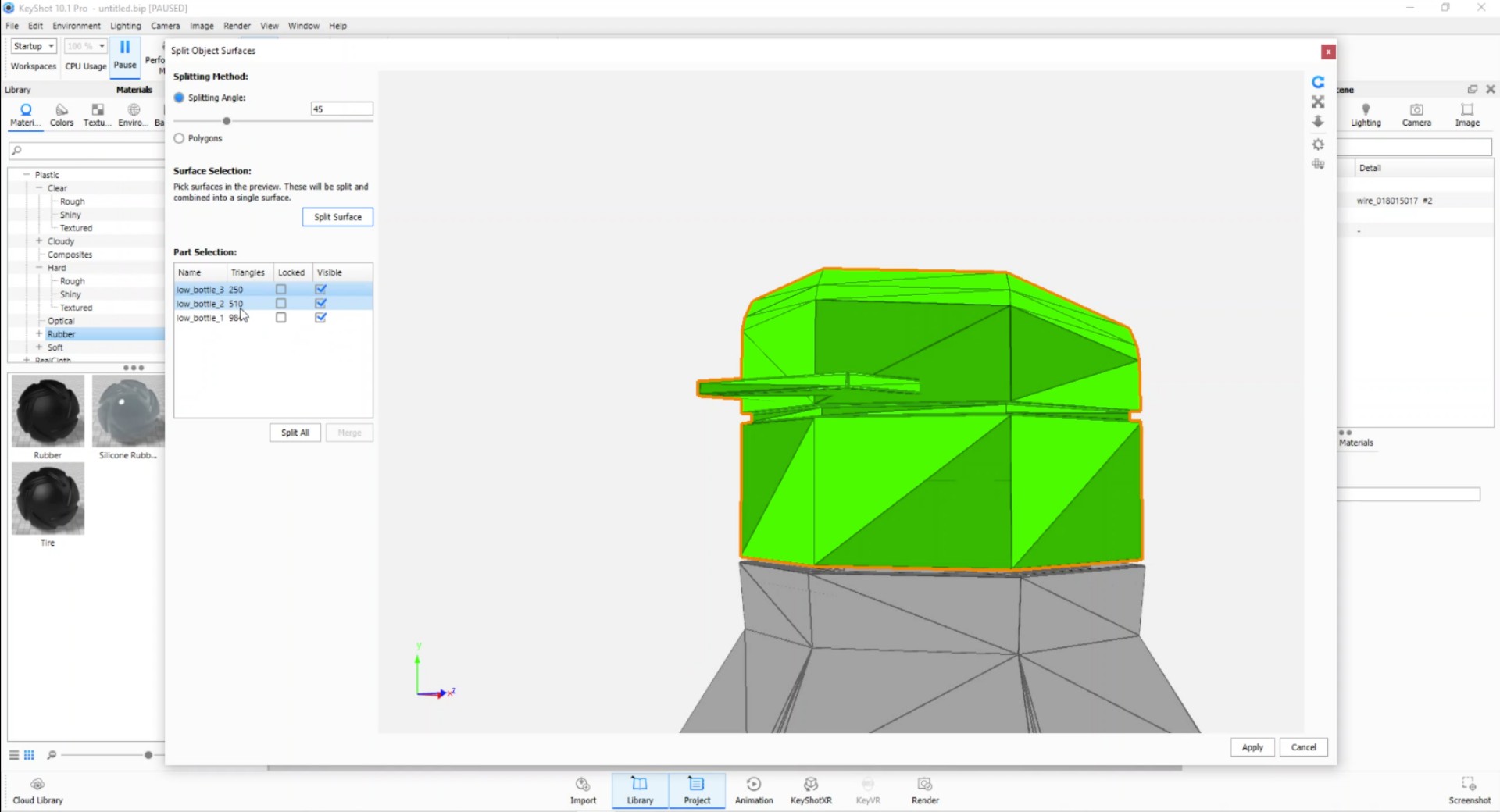The image size is (1500, 812).
Task: Lock the low_bottle_3 part
Action: [x=280, y=288]
